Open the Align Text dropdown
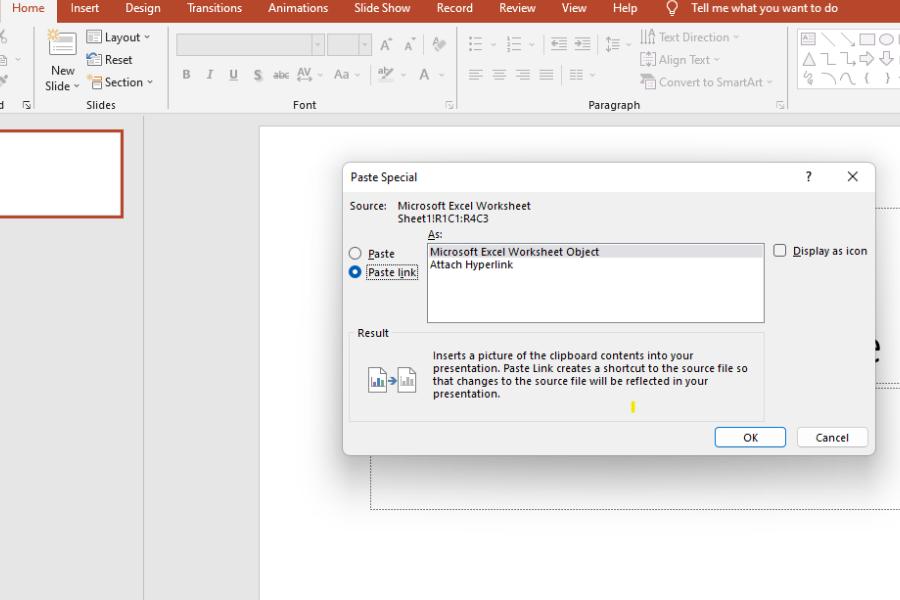Viewport: 900px width, 600px height. pyautogui.click(x=680, y=60)
